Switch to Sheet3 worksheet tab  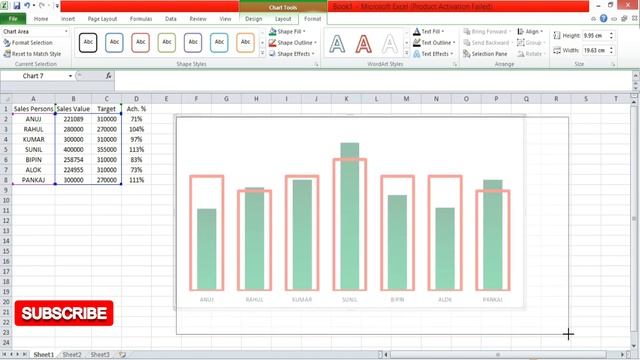(x=100, y=355)
